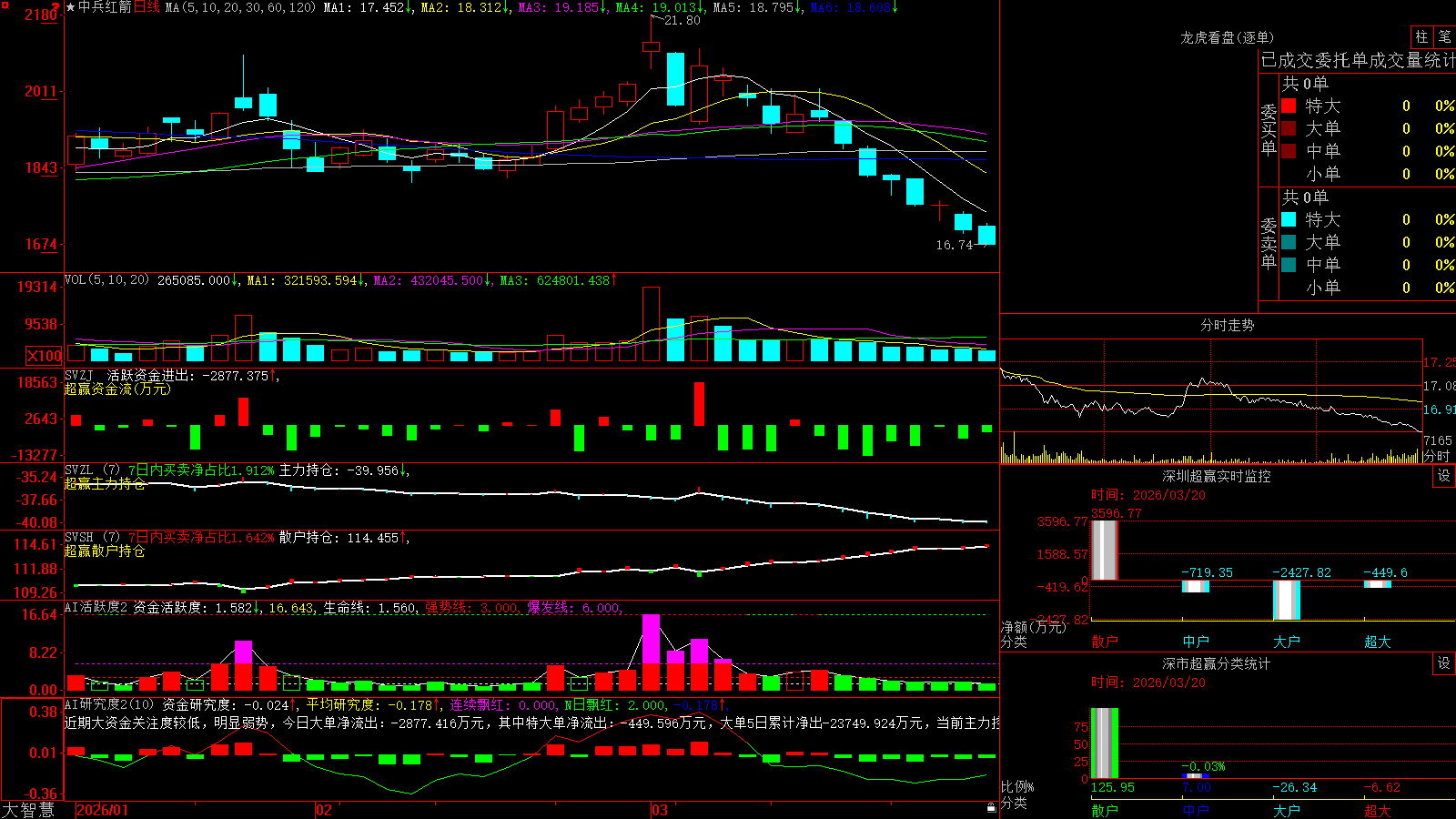Click the 深市超赢分类统计 panel title

point(1217,663)
